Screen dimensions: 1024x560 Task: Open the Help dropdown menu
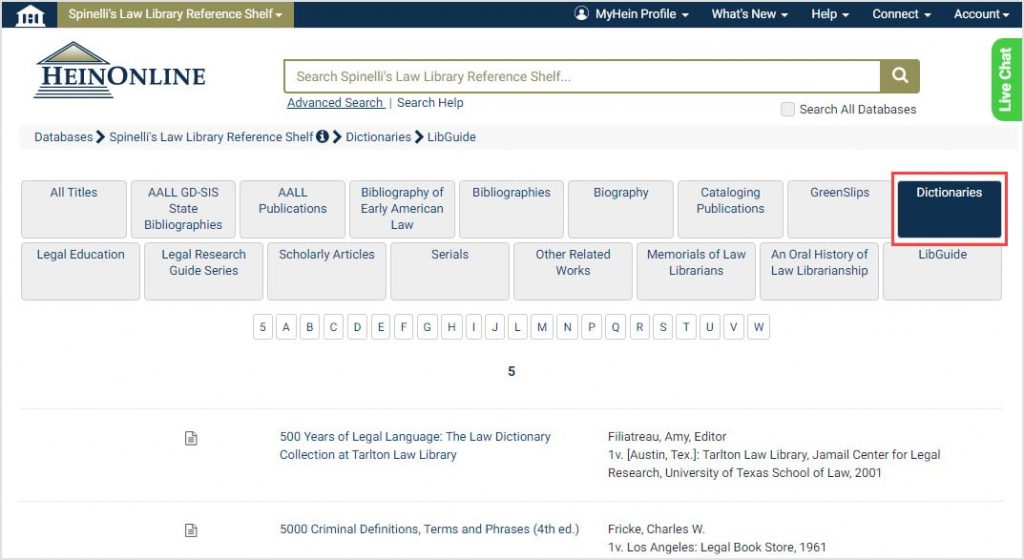tap(830, 14)
